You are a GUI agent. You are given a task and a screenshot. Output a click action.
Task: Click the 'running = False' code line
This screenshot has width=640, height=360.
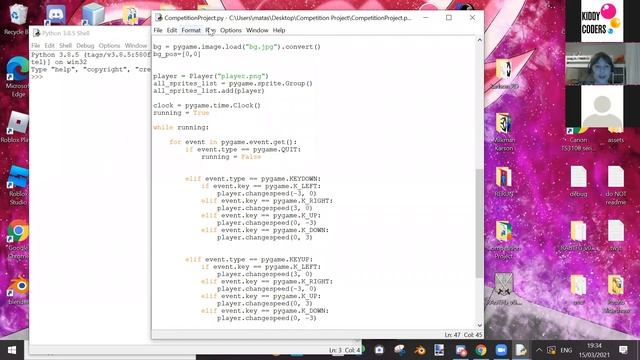pyautogui.click(x=231, y=157)
